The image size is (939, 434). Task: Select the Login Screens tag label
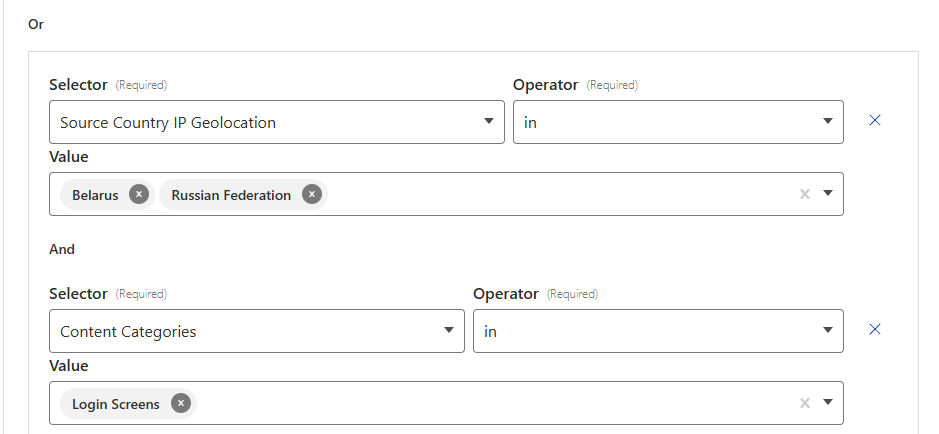click(x=115, y=404)
